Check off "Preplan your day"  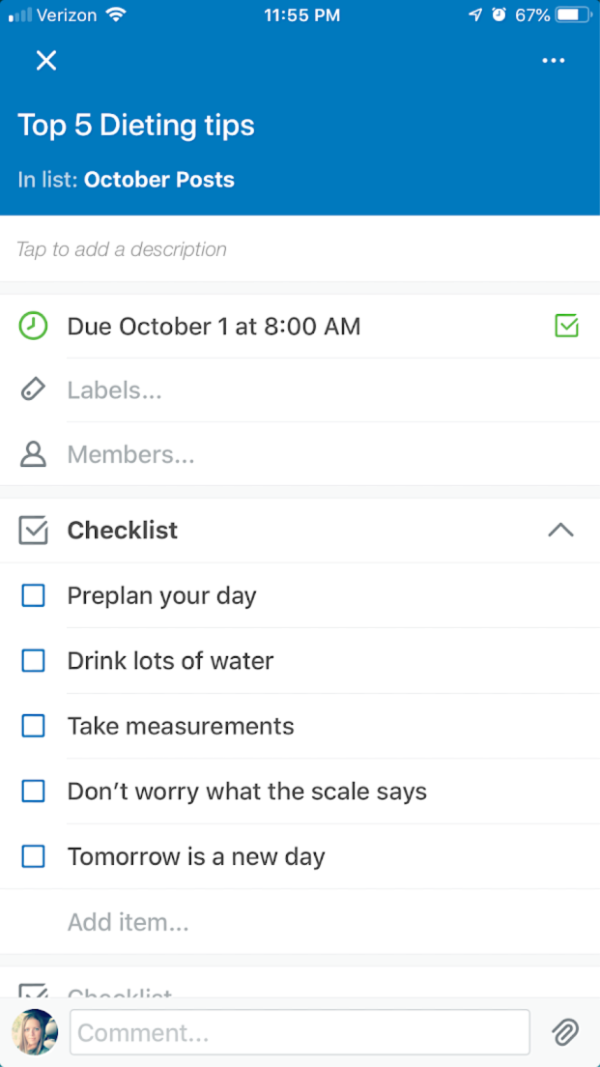tap(33, 596)
